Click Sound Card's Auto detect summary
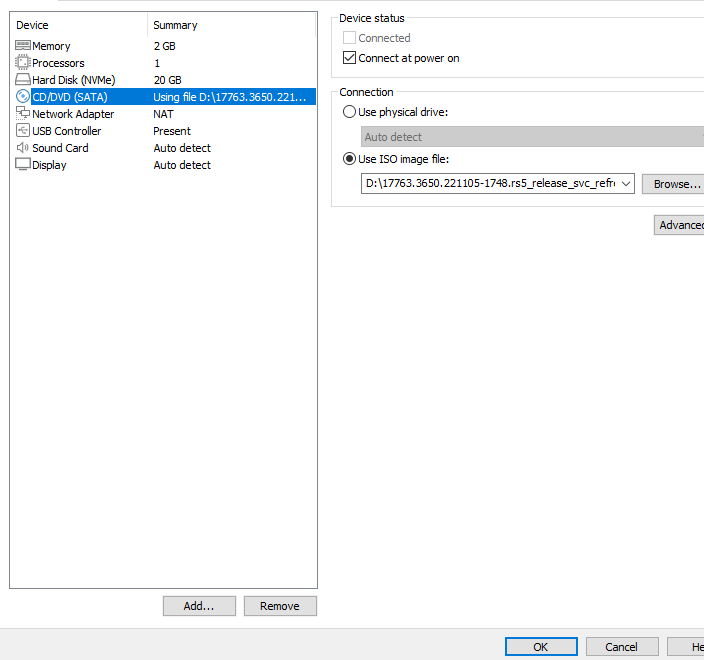Image resolution: width=704 pixels, height=660 pixels. 182,148
